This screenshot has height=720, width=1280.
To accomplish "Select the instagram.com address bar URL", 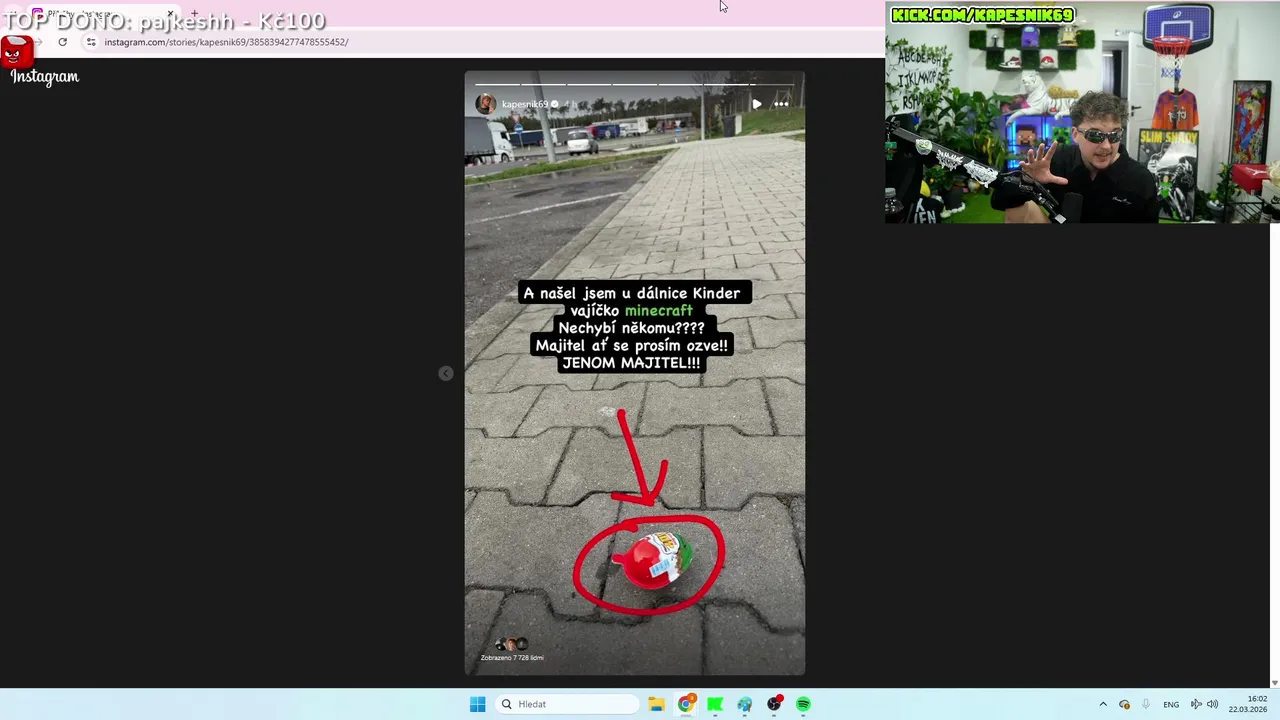I will [226, 42].
